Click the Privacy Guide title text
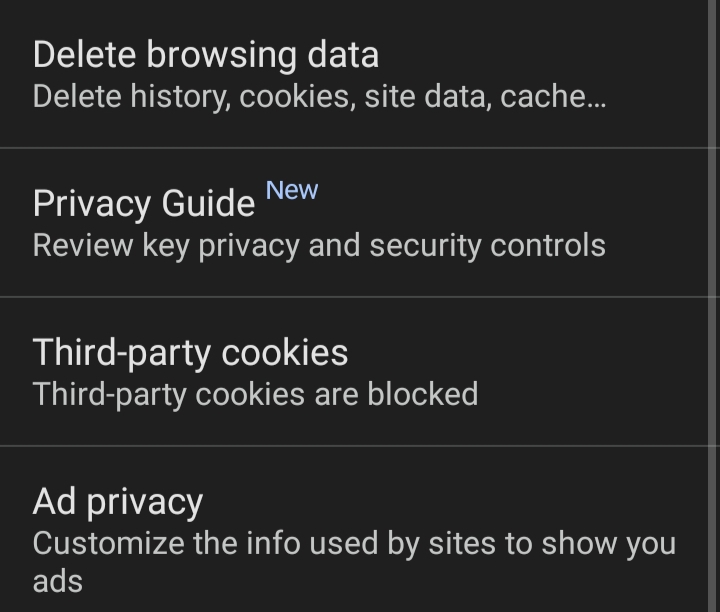 (144, 204)
